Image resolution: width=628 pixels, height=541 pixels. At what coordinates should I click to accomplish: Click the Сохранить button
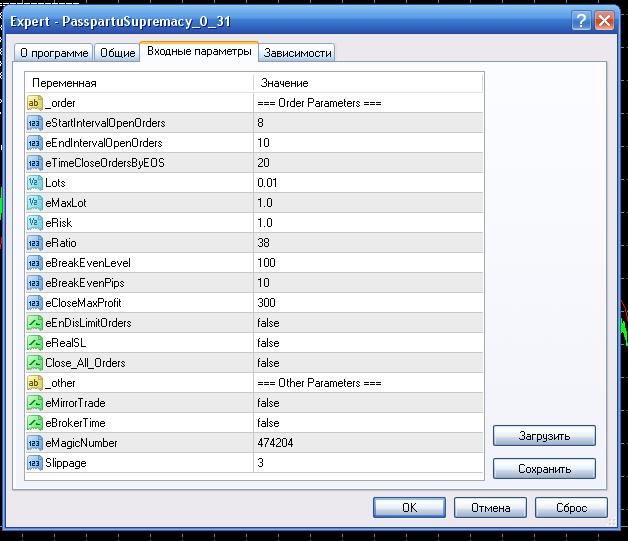point(544,469)
